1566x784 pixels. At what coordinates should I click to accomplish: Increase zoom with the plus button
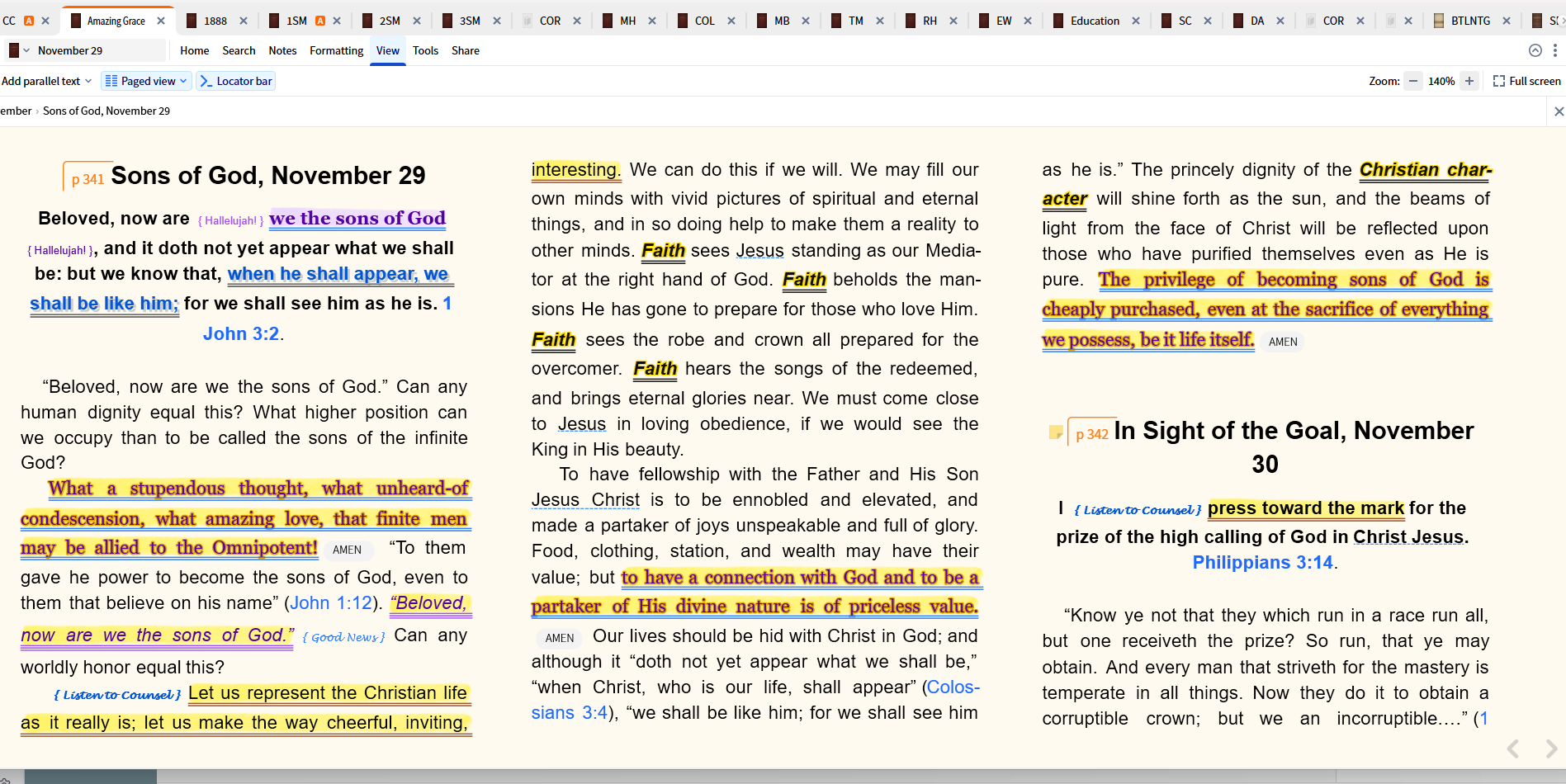click(1469, 81)
